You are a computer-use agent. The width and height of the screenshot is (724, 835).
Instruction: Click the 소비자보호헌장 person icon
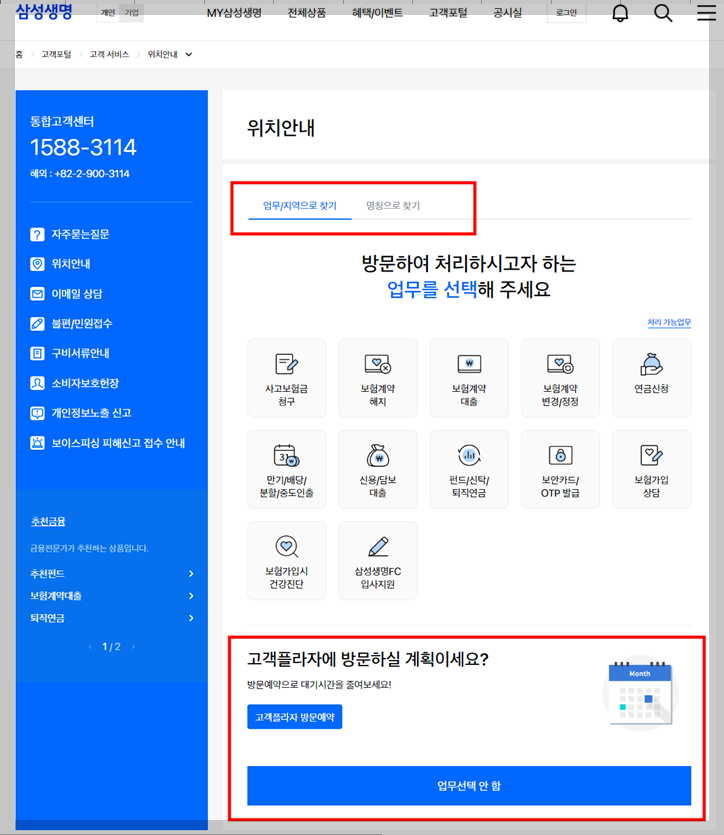point(37,383)
